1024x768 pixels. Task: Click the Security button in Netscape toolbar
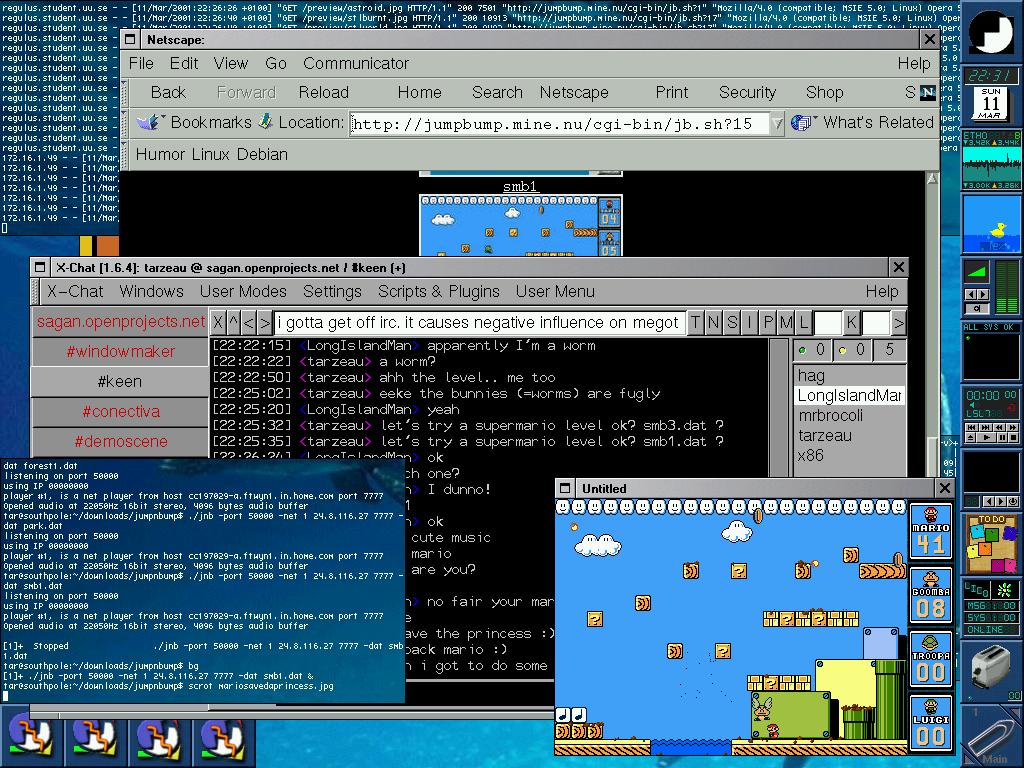(747, 93)
